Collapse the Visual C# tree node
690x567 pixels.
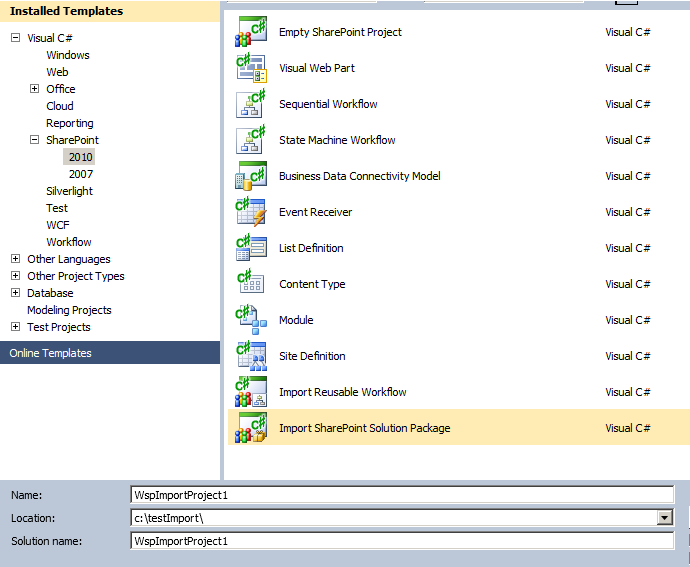pyautogui.click(x=15, y=38)
